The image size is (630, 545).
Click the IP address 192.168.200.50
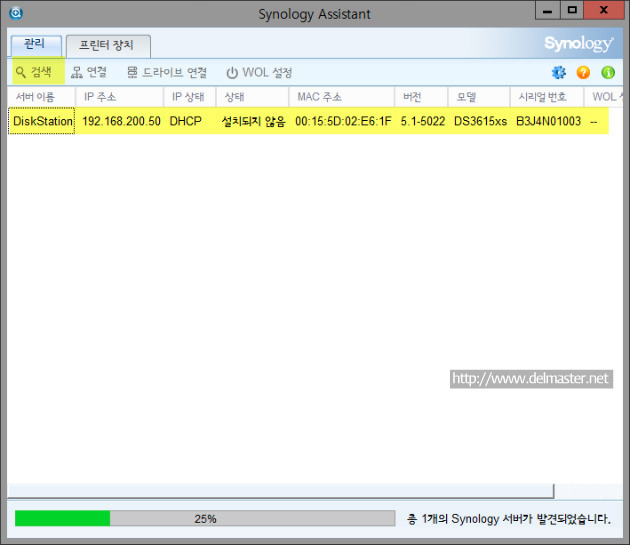pos(121,121)
